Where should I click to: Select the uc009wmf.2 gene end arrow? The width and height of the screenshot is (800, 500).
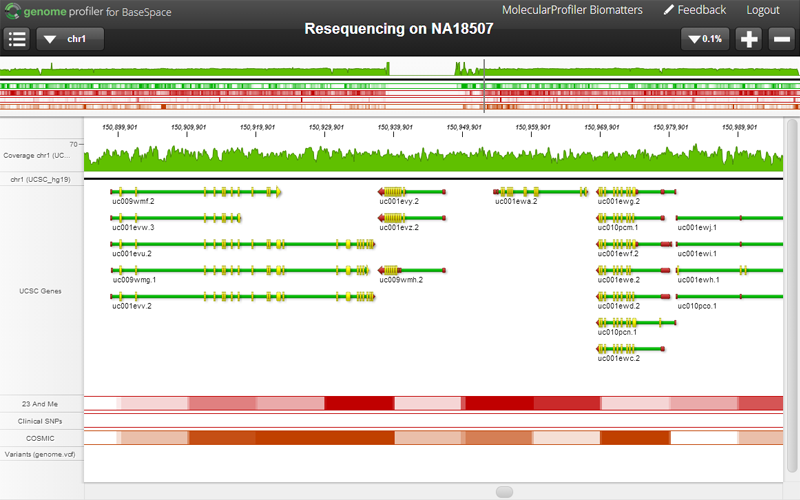coord(279,192)
